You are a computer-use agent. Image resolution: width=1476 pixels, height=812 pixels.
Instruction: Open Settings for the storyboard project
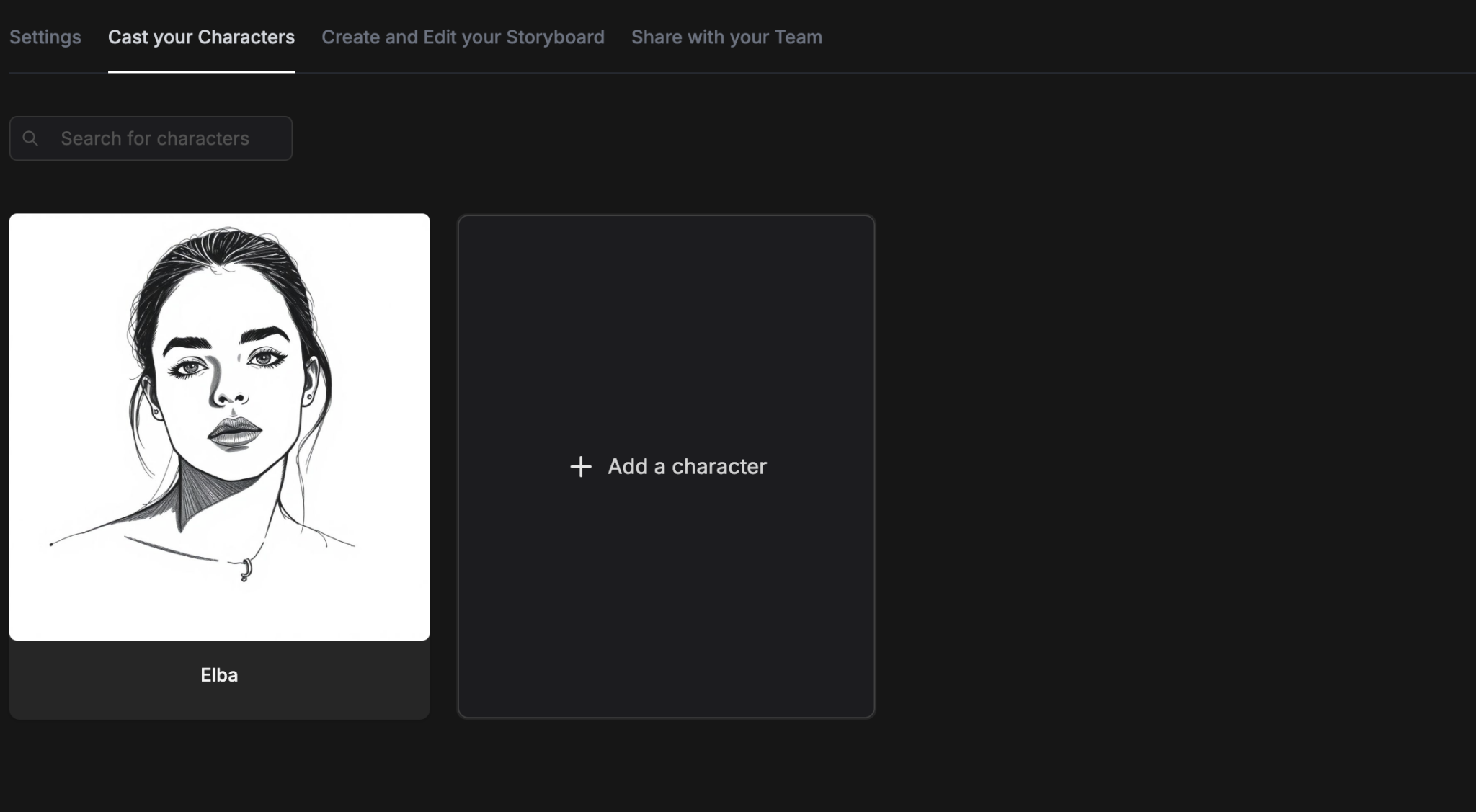point(45,37)
